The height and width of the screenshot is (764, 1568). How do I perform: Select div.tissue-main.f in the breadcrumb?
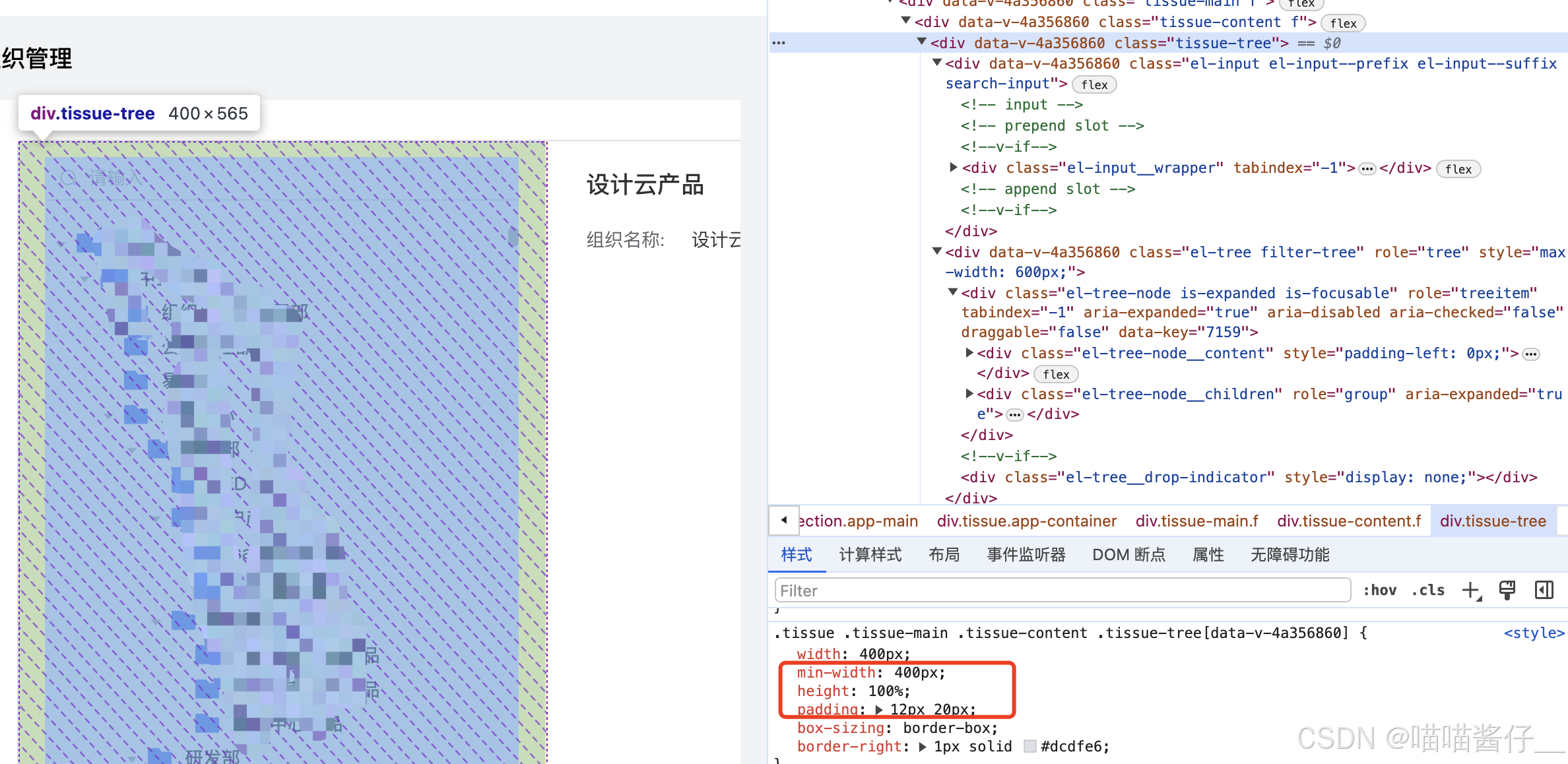[1196, 521]
